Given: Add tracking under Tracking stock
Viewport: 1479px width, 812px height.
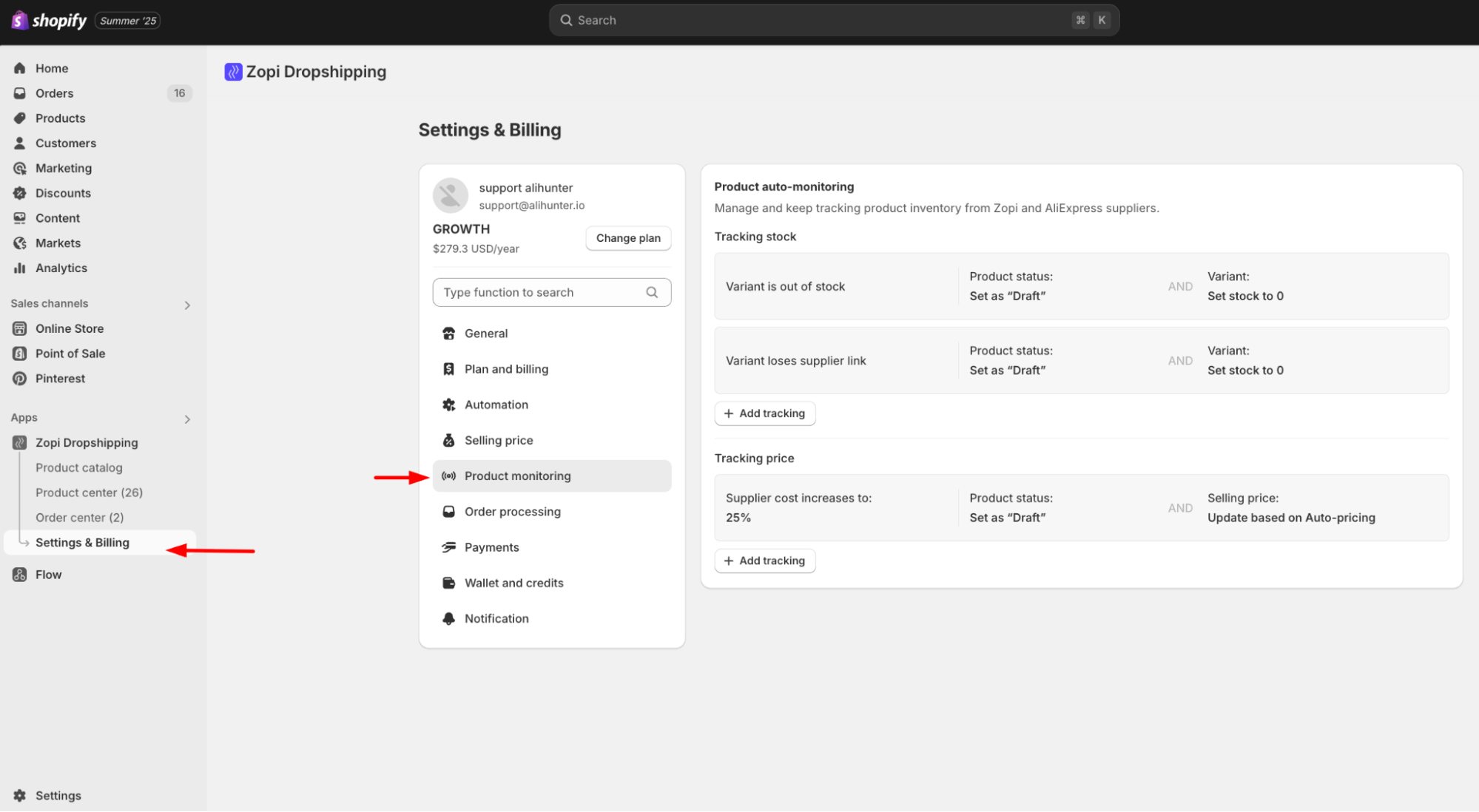Looking at the screenshot, I should [x=765, y=413].
